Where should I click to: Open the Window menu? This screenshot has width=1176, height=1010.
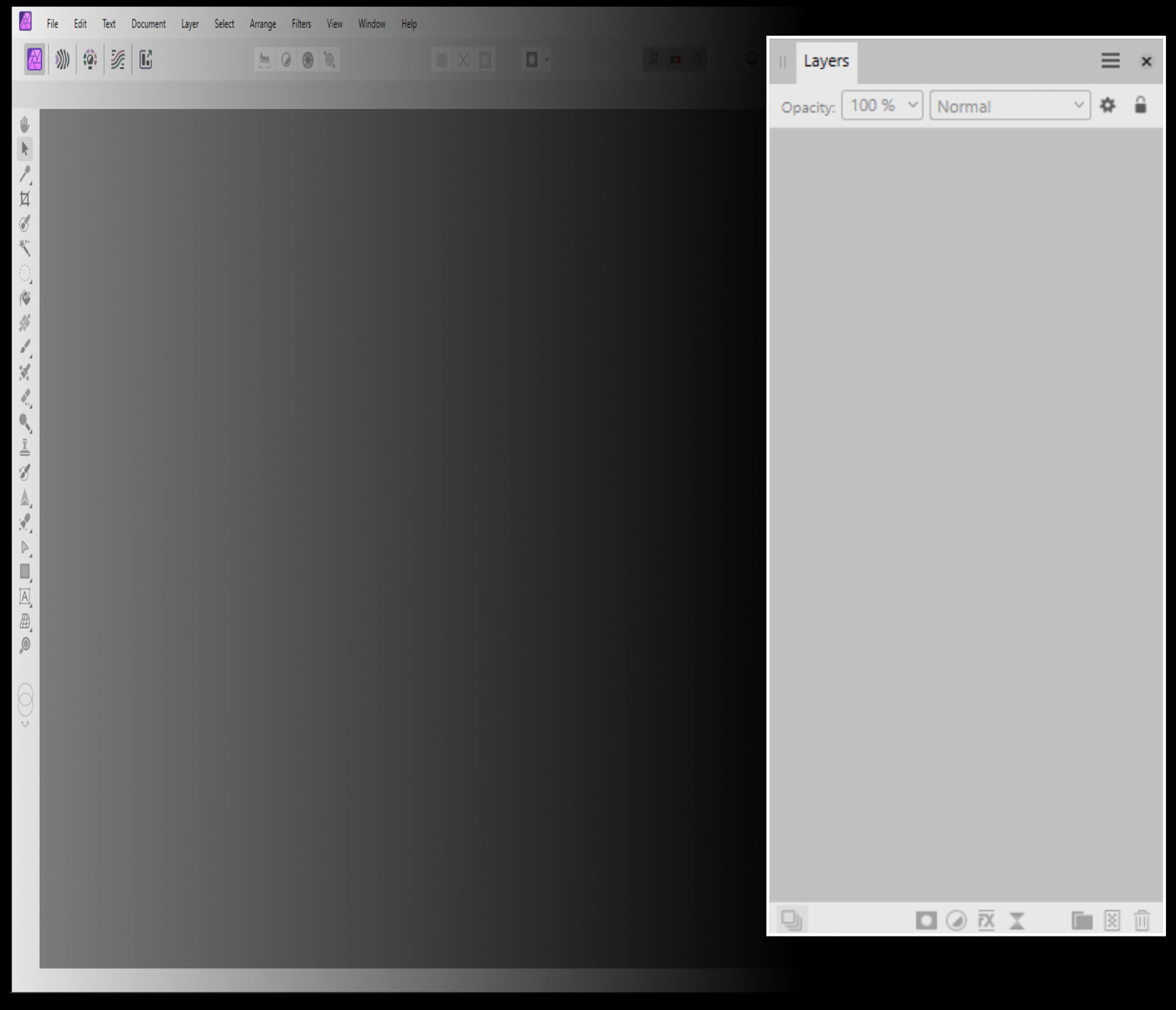(x=372, y=24)
